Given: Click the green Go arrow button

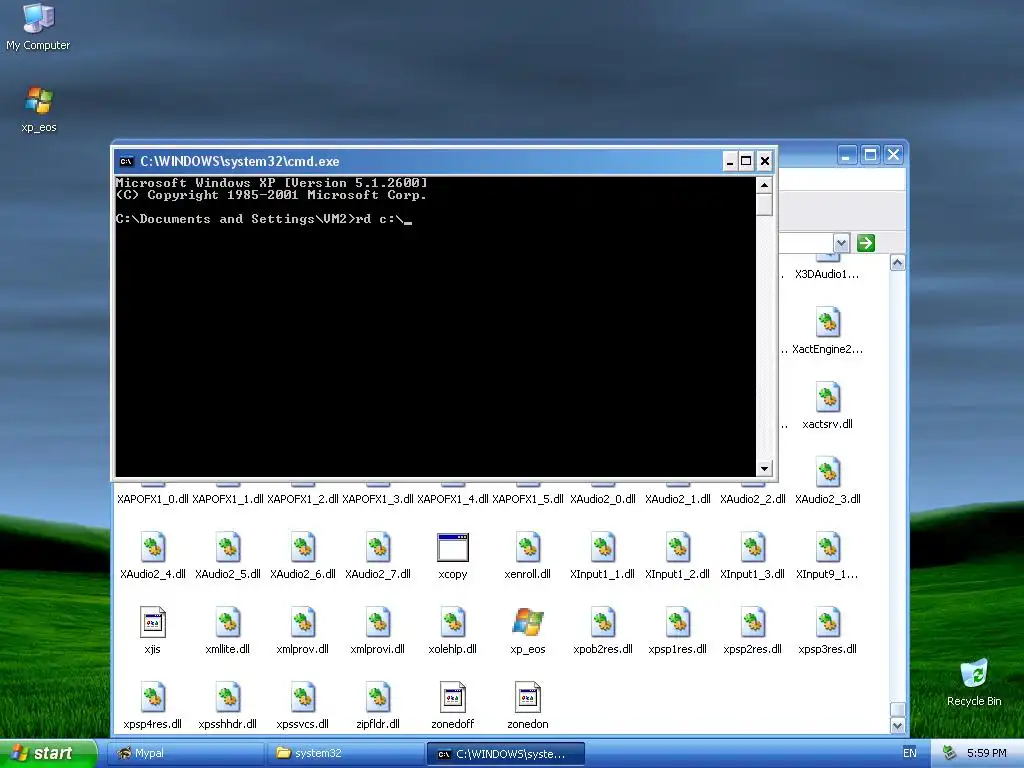Looking at the screenshot, I should tap(866, 243).
